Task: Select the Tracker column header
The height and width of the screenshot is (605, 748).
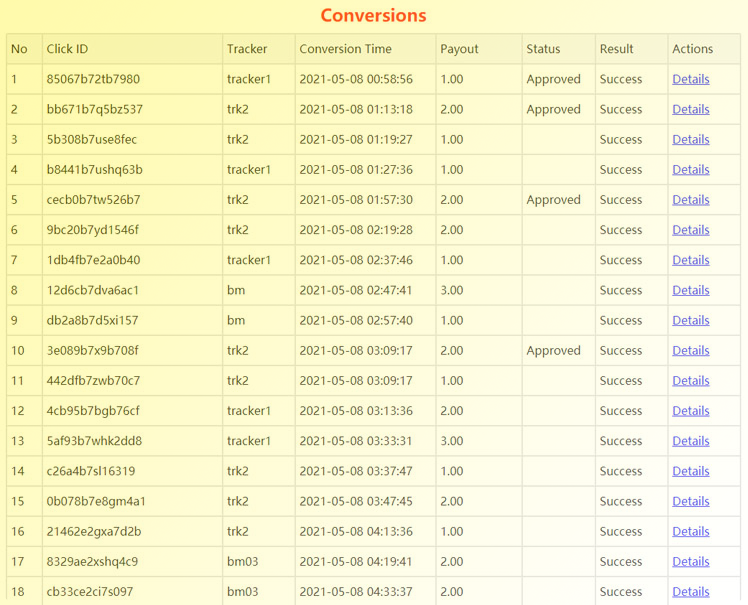Action: click(x=247, y=49)
